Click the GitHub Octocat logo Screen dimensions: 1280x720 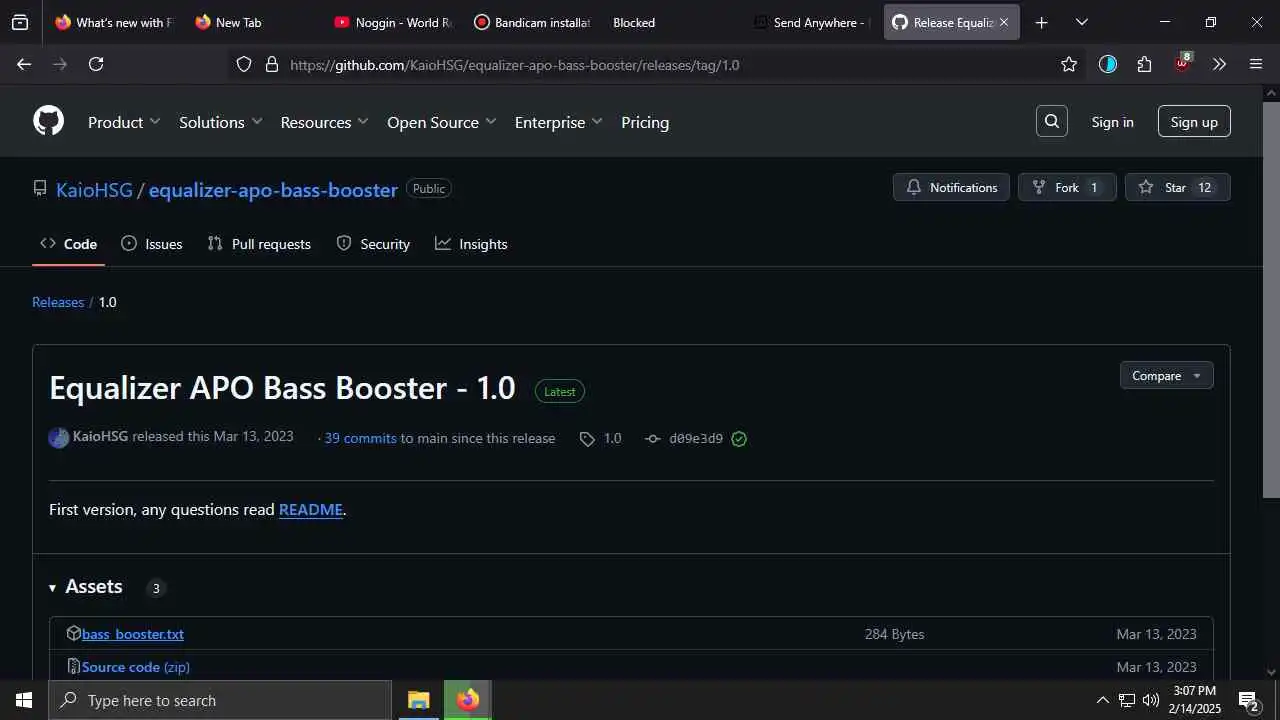click(x=48, y=122)
